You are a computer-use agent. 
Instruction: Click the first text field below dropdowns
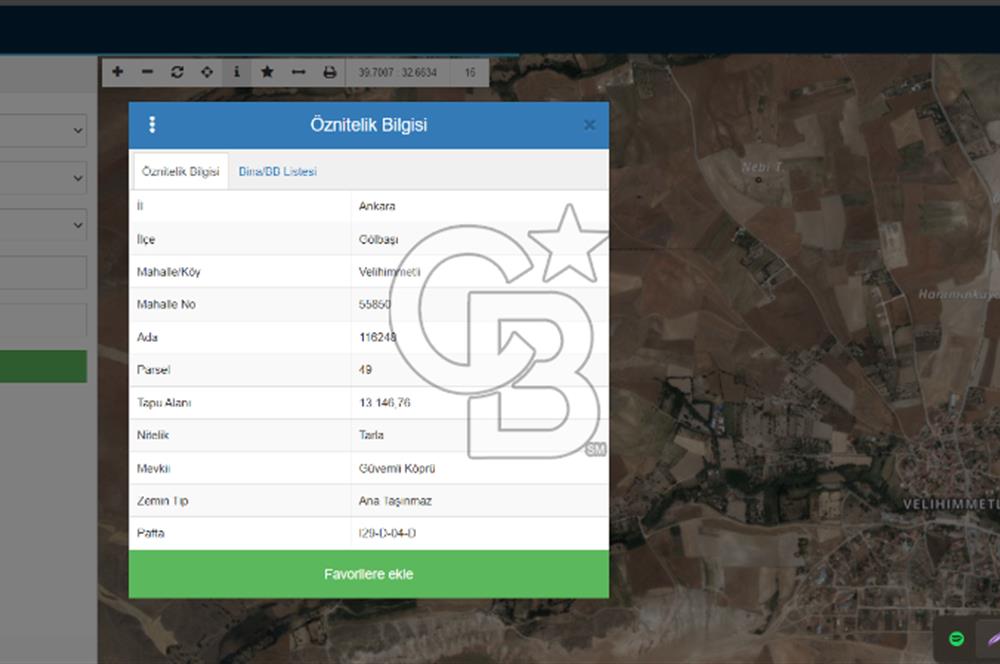pos(43,273)
